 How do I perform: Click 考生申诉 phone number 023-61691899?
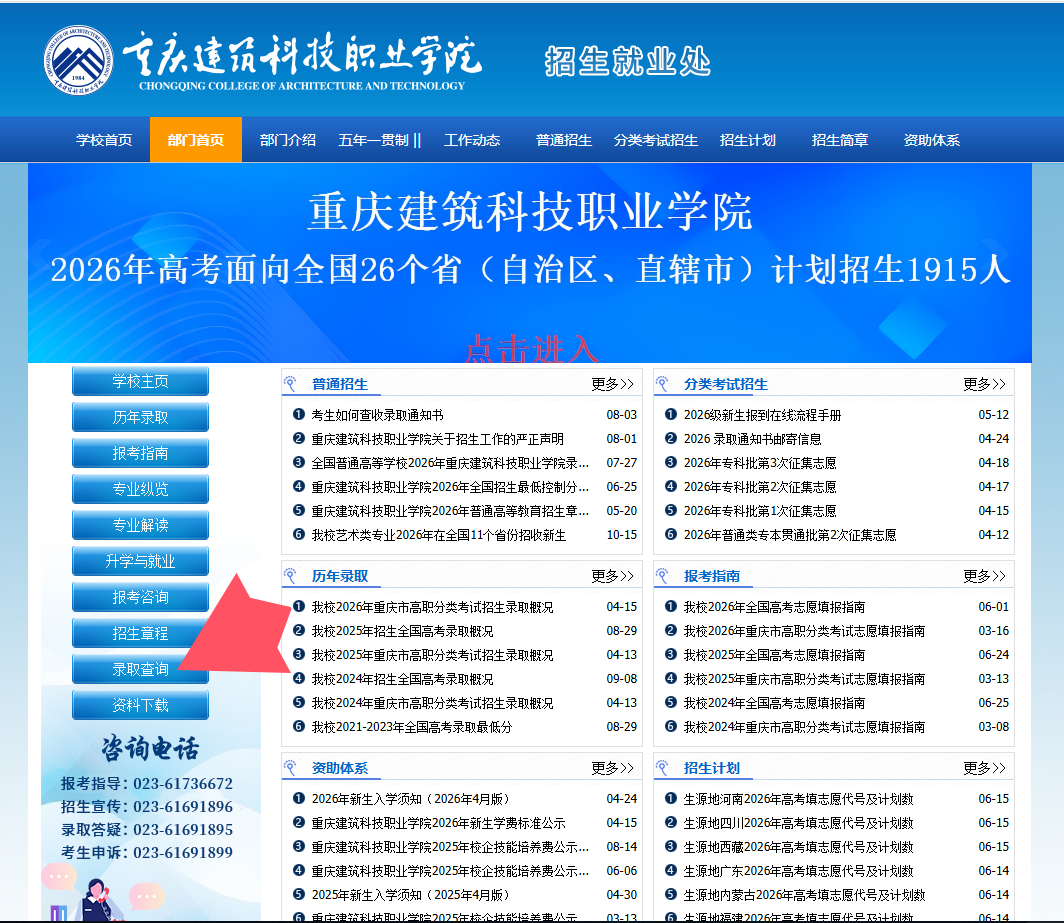click(183, 852)
